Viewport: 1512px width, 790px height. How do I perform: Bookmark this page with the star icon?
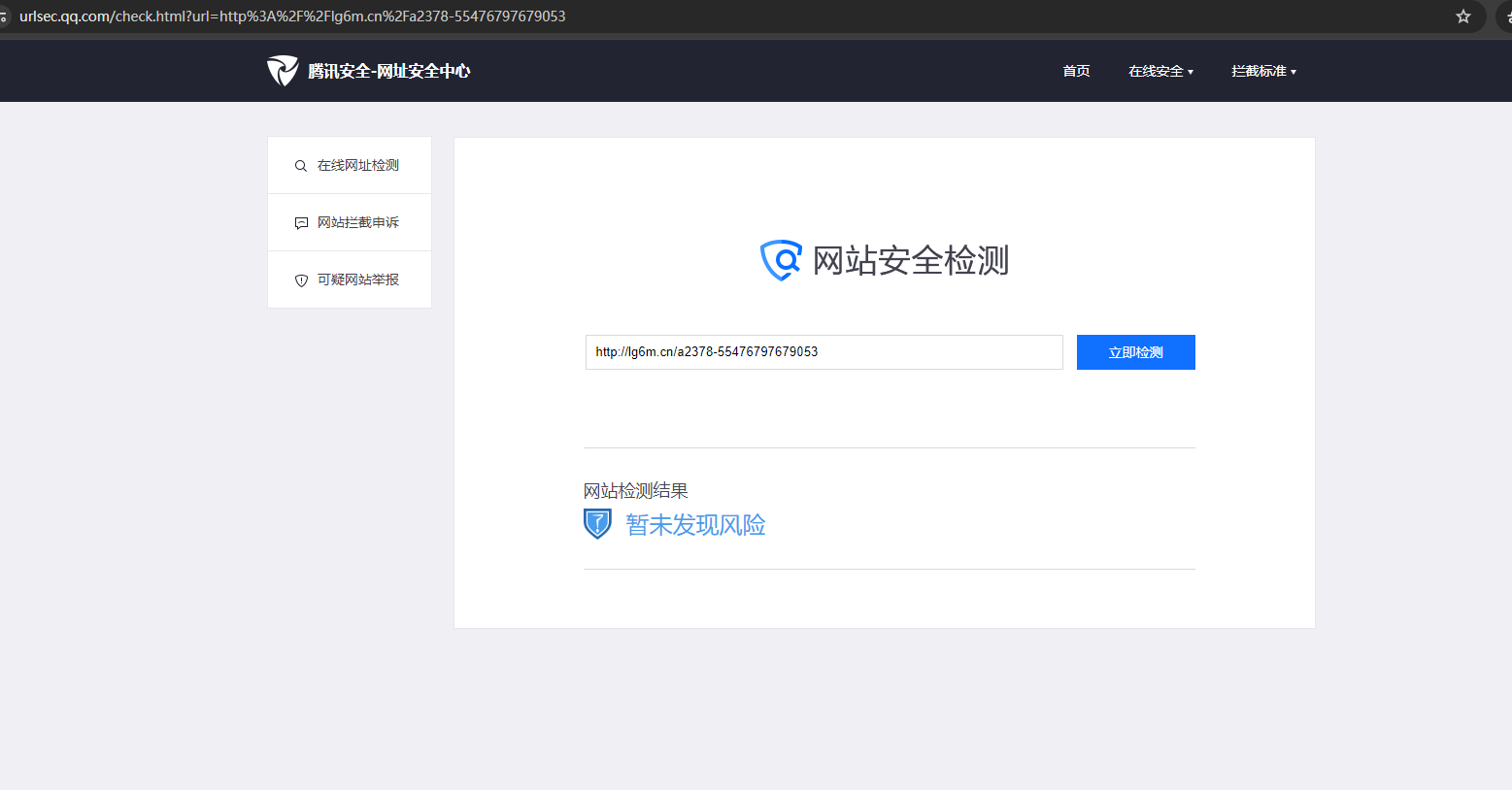1463,16
